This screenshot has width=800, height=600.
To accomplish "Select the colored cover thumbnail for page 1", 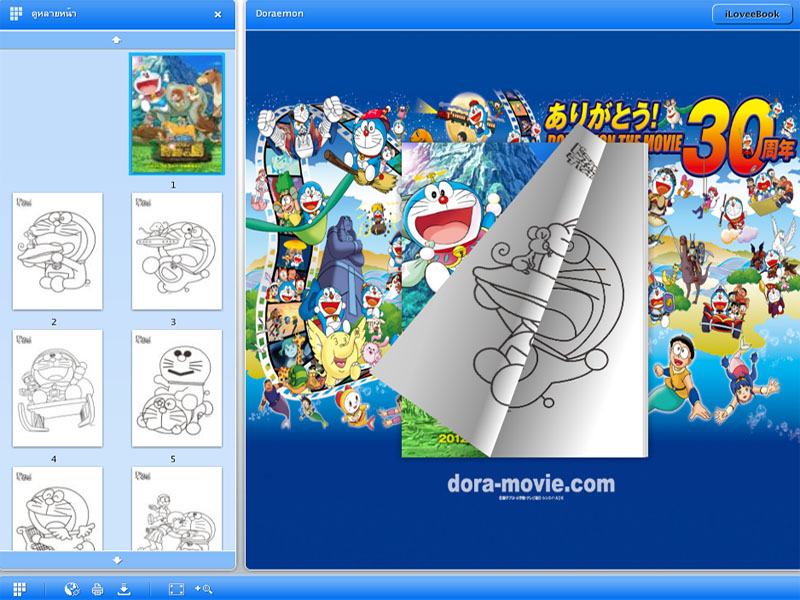I will [x=177, y=114].
